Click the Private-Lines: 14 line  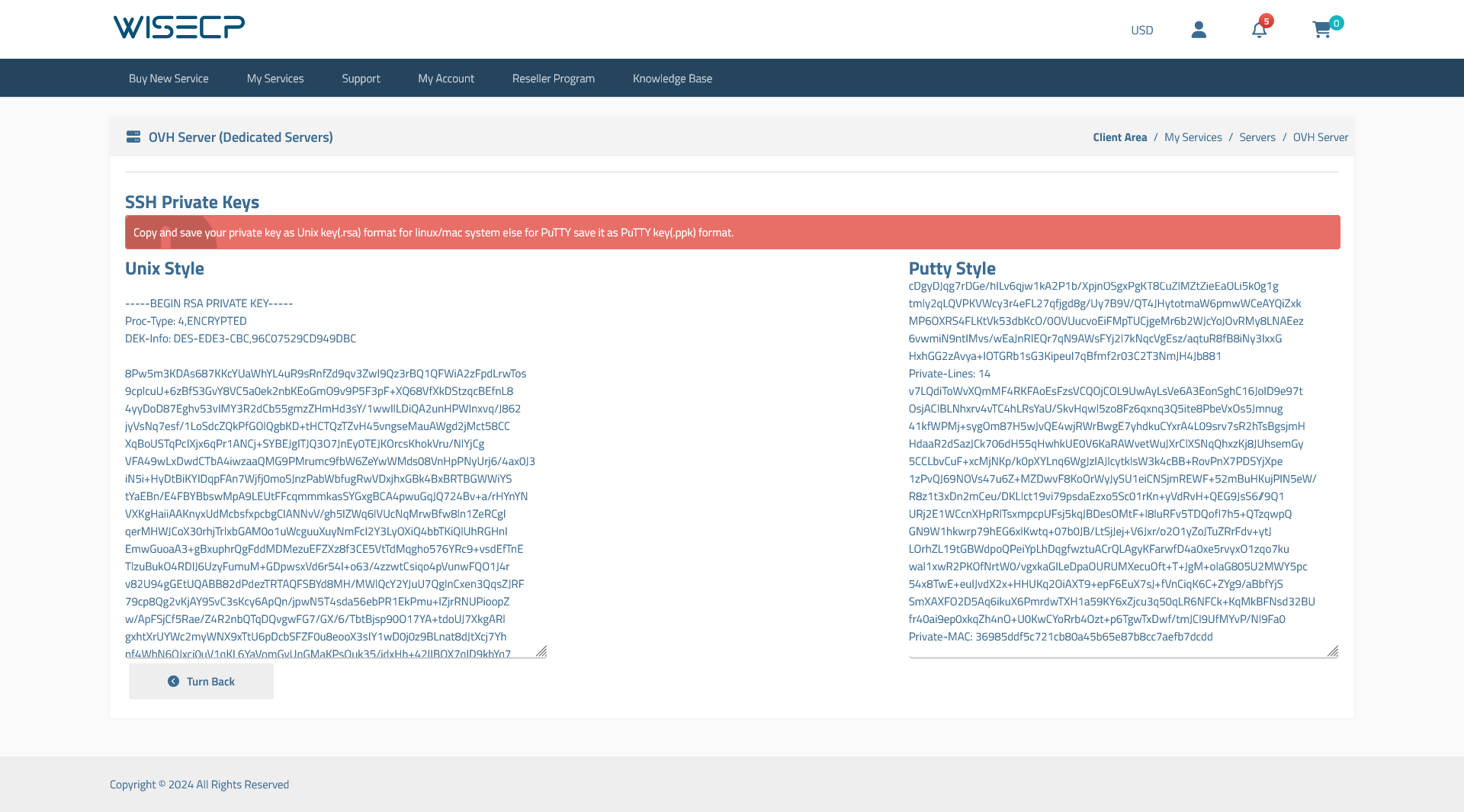949,374
